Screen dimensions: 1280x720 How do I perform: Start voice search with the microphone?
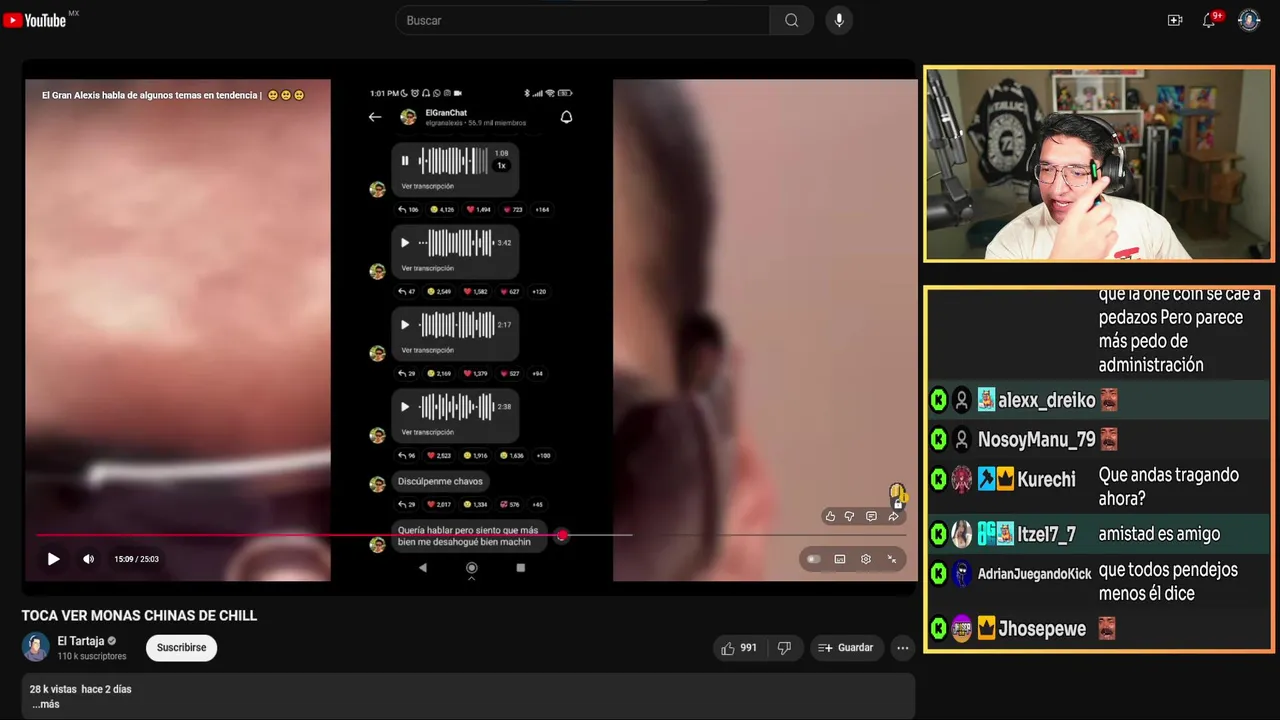coord(839,20)
